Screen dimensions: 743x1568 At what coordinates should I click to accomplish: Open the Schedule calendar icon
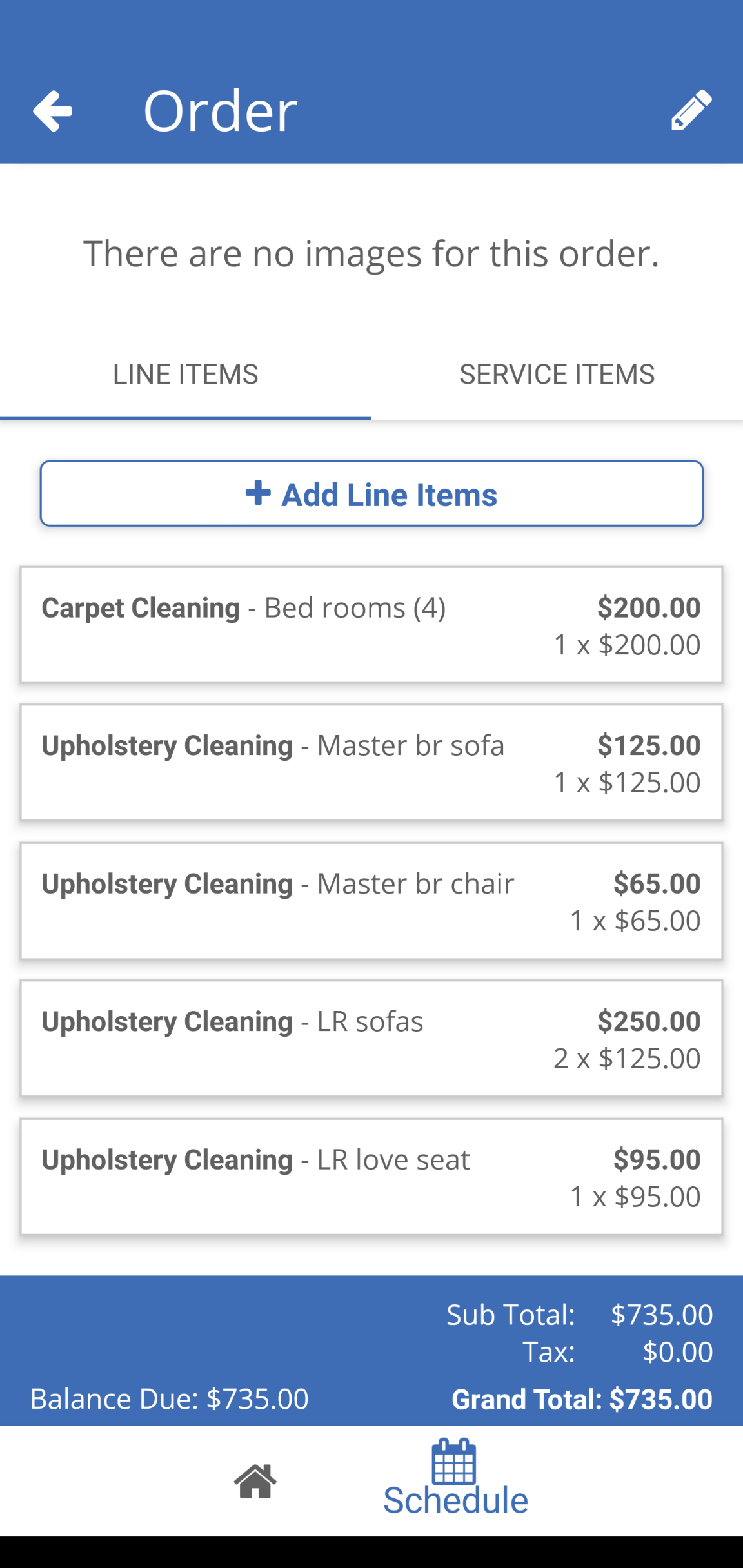454,1462
